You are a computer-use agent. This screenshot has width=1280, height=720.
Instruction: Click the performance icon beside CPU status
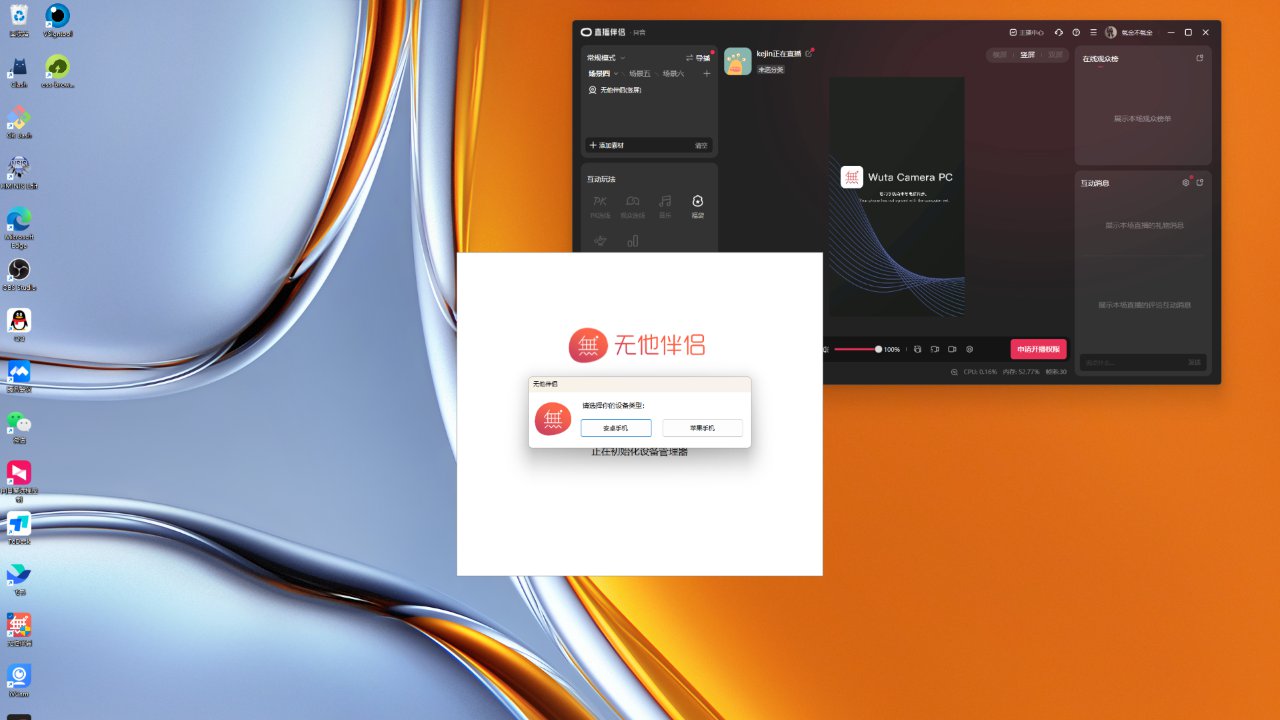click(x=955, y=372)
